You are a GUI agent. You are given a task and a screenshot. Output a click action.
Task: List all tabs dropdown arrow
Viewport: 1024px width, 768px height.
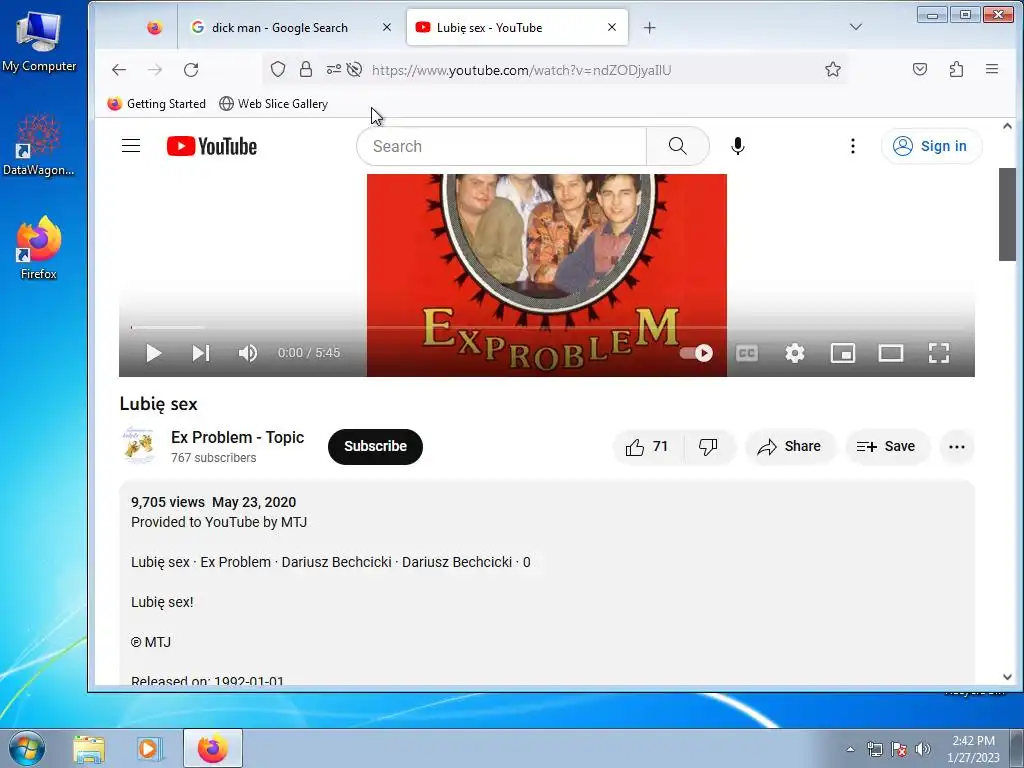pyautogui.click(x=856, y=27)
